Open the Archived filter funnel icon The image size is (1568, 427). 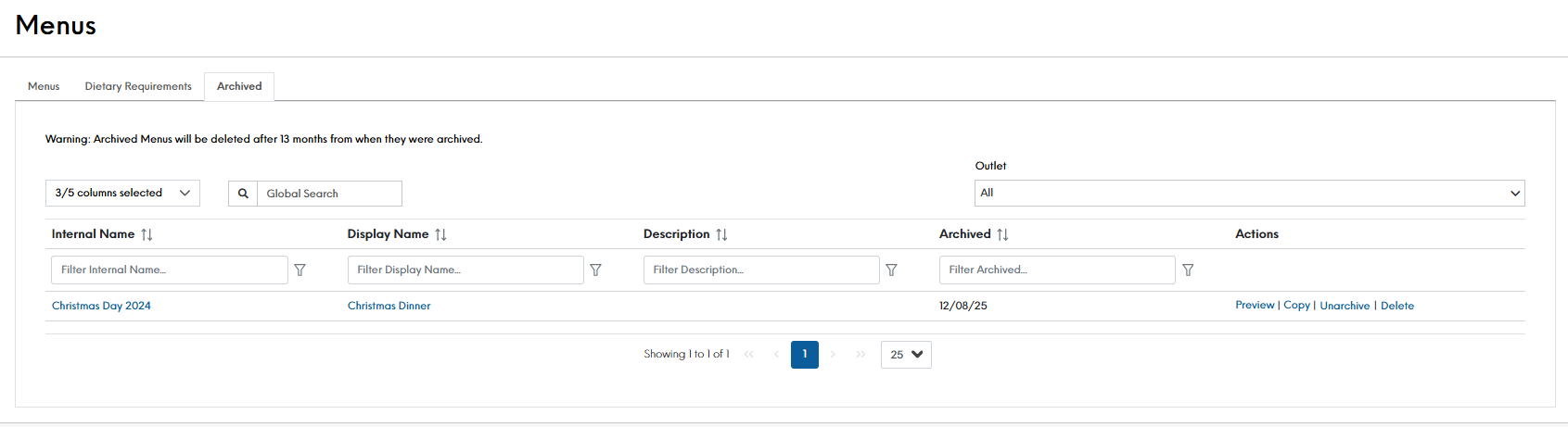coord(1188,270)
